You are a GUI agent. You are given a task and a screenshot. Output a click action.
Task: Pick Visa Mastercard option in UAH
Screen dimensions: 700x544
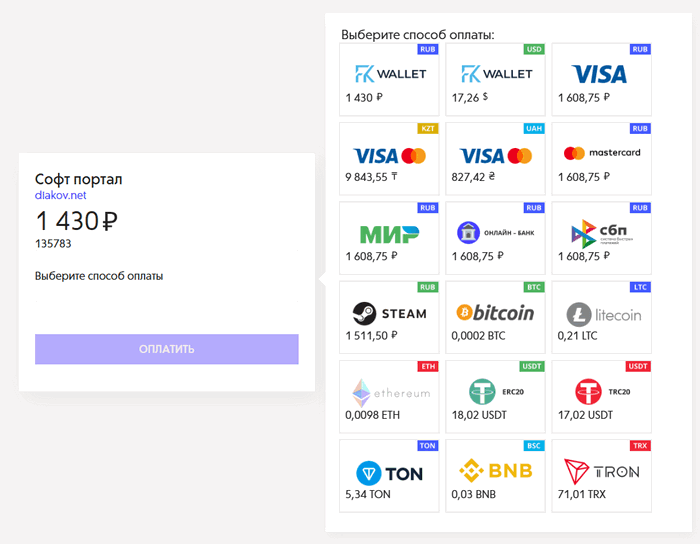(x=495, y=159)
